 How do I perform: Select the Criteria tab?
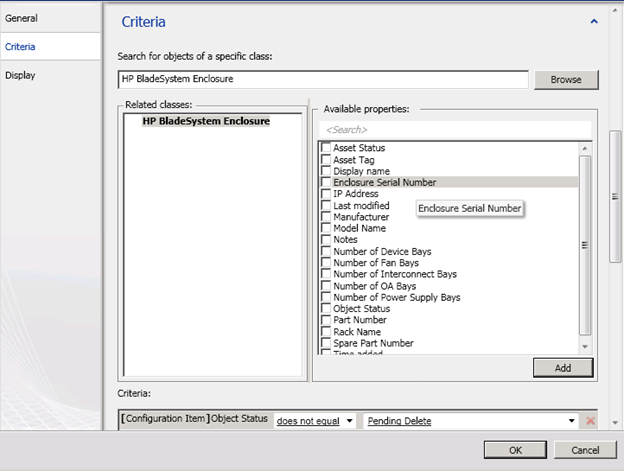click(x=22, y=46)
